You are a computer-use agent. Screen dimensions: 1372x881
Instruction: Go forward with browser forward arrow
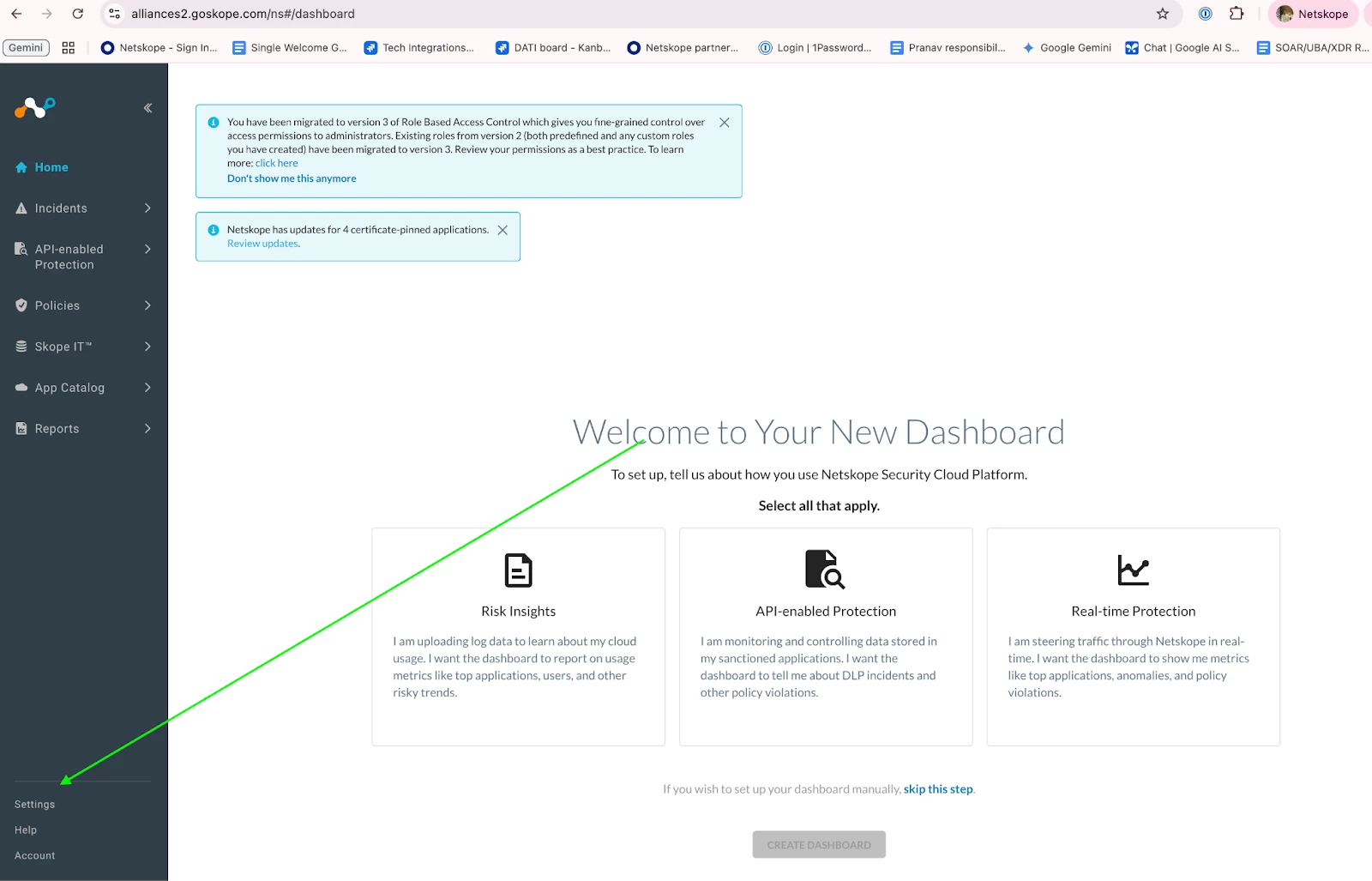tap(47, 14)
